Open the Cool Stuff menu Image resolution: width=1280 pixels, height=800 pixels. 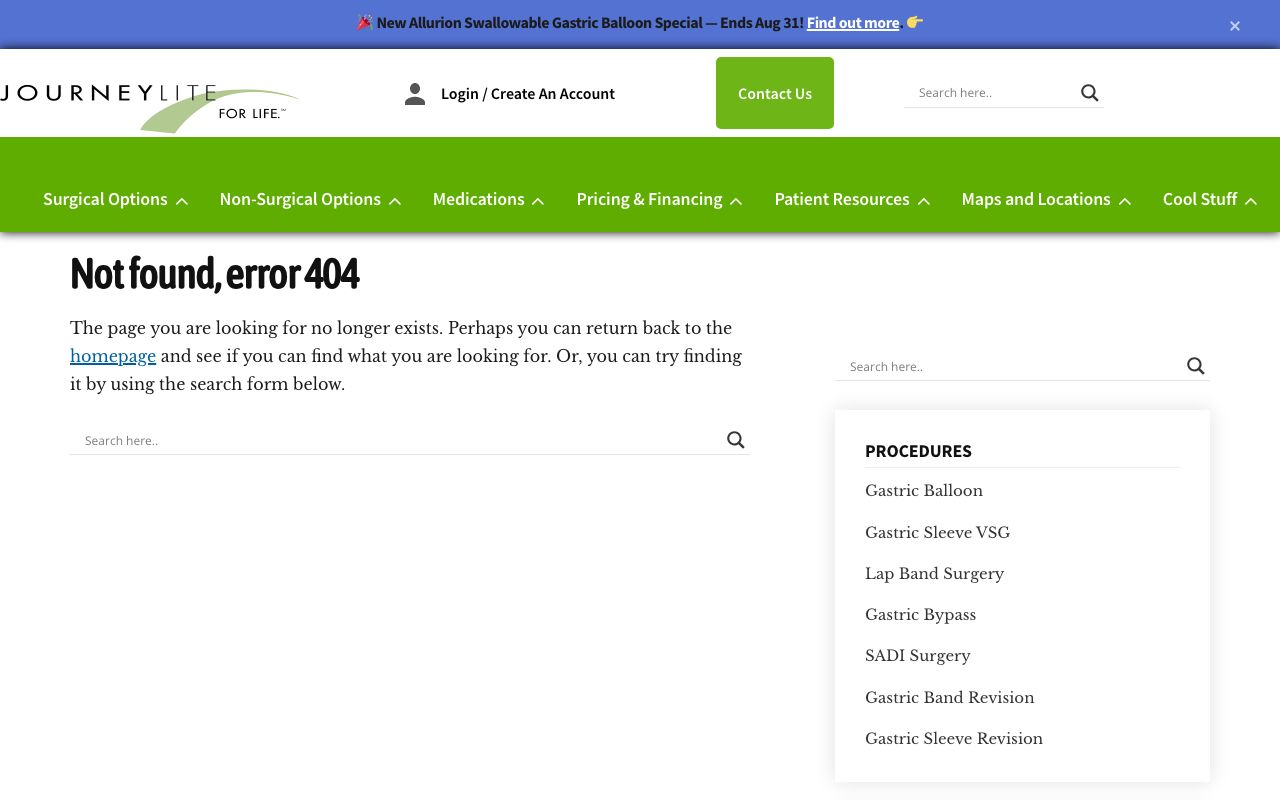pos(1209,199)
